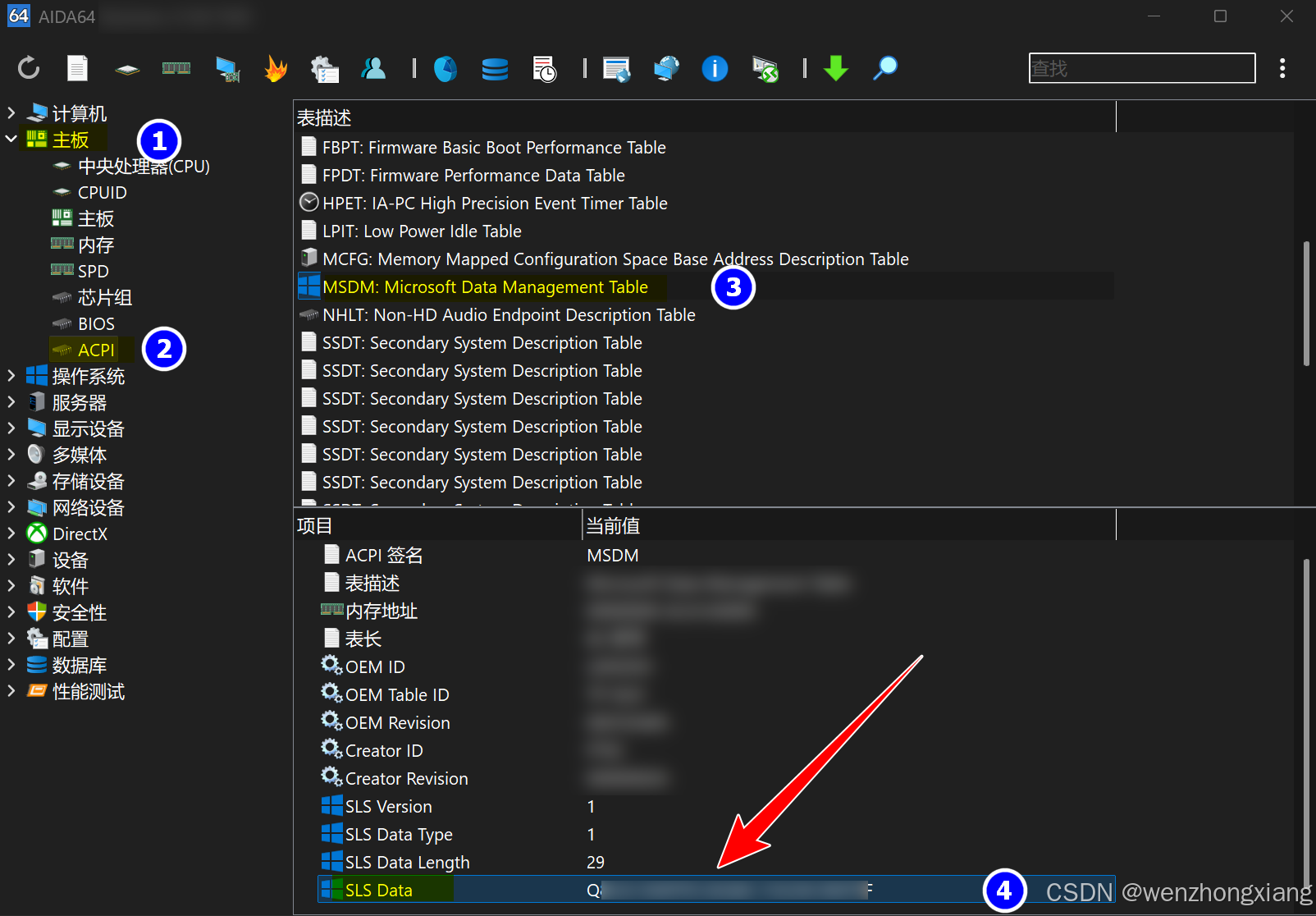Click the window with checkmark icon

(616, 69)
